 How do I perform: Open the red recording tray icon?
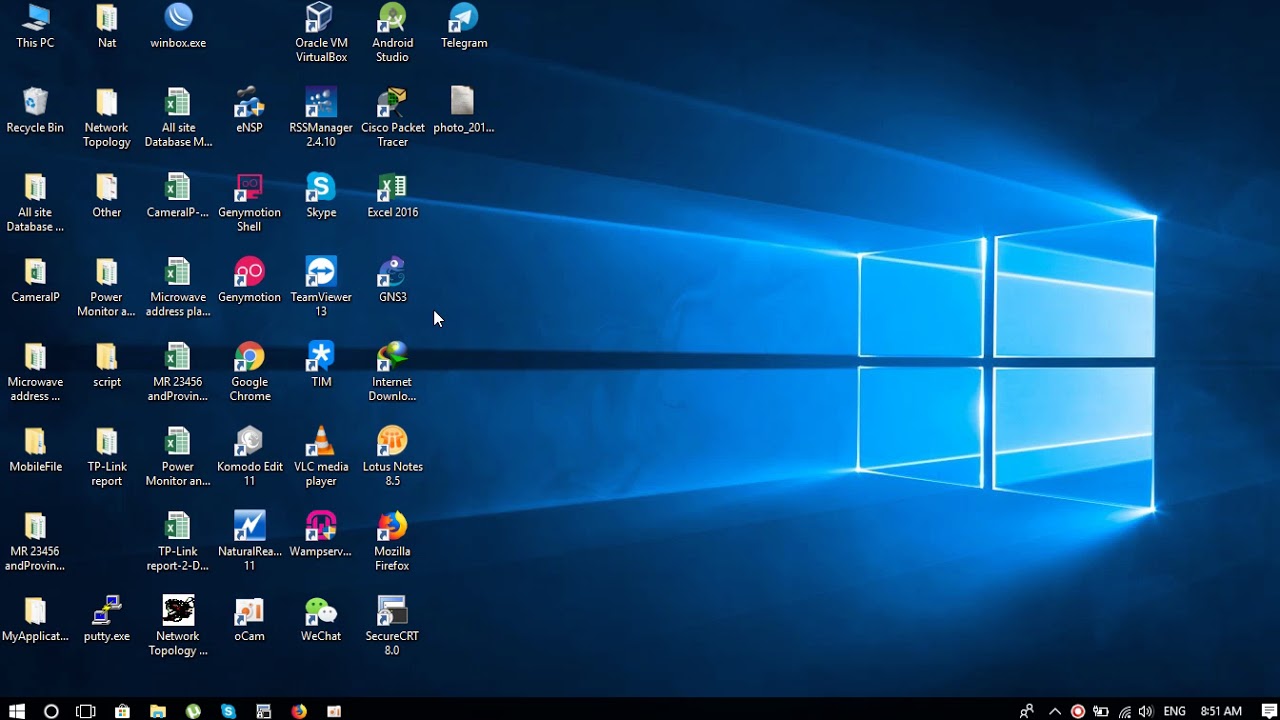(1078, 711)
